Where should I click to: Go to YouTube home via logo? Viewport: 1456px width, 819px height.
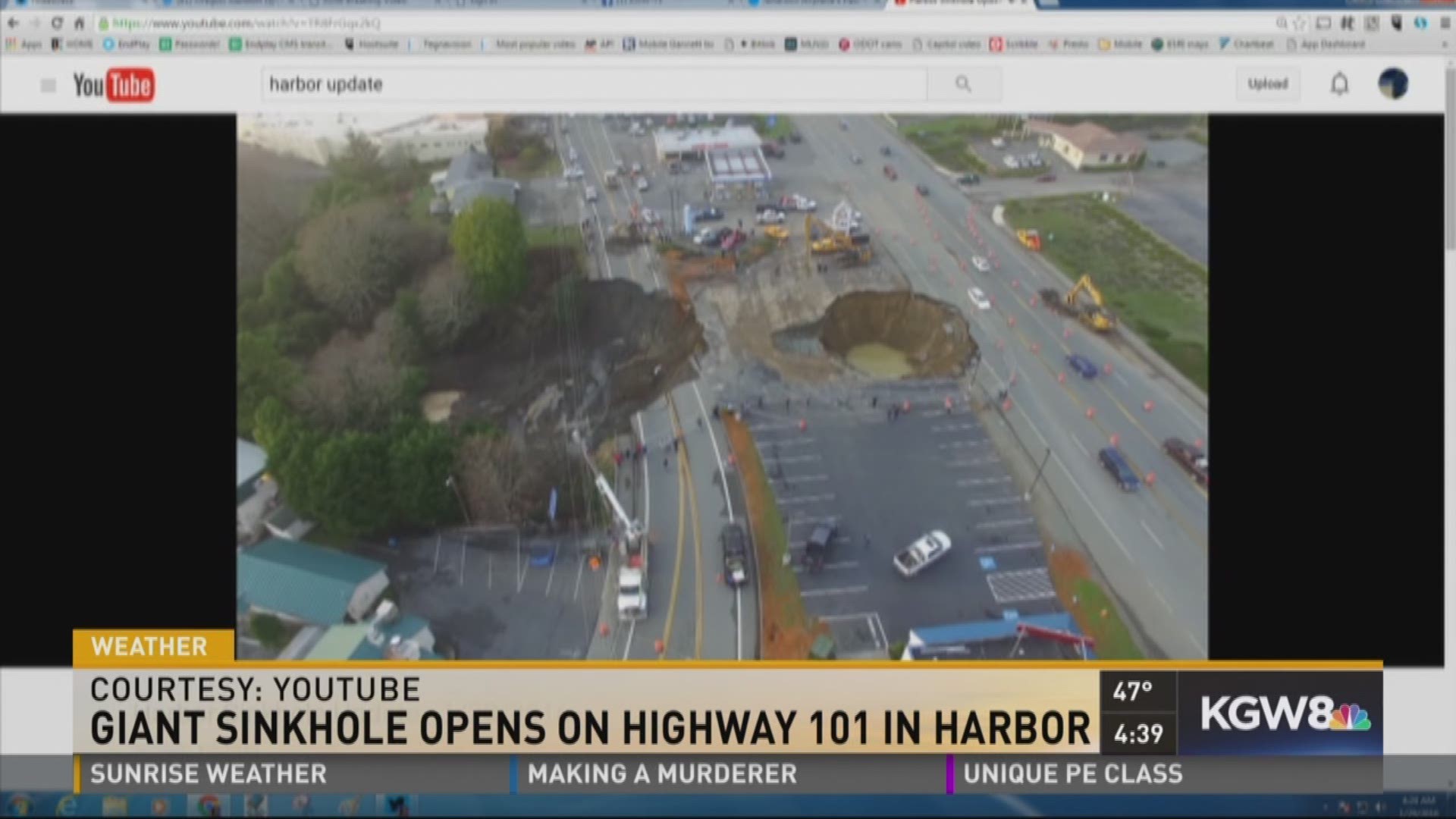coord(114,85)
